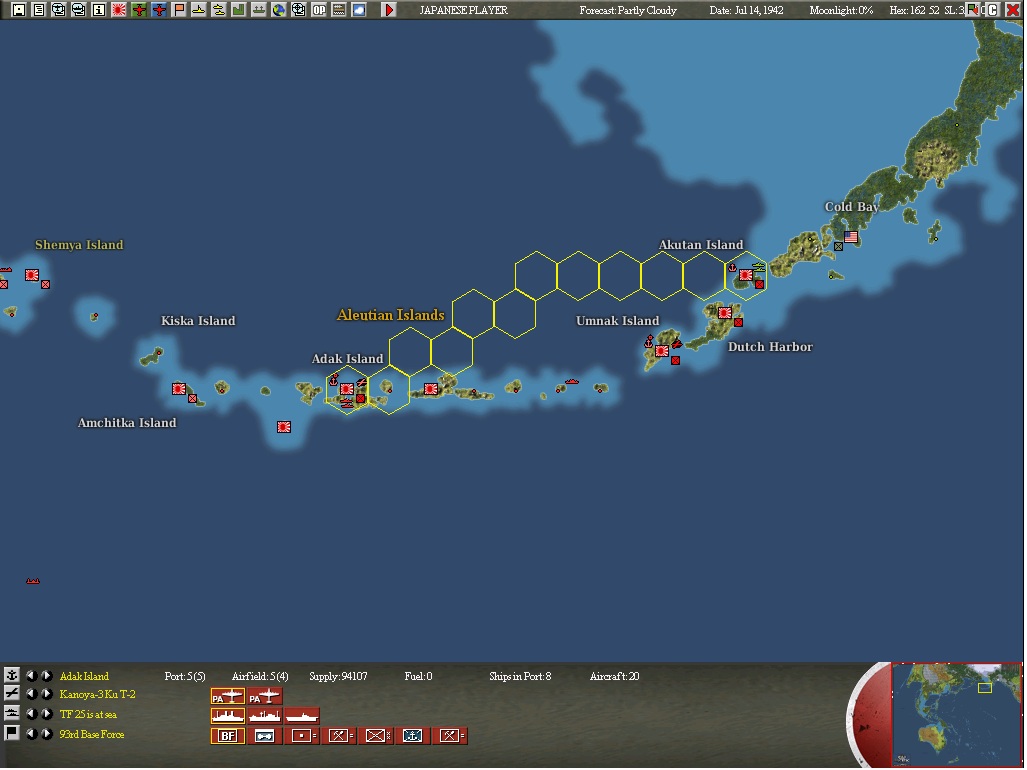The height and width of the screenshot is (770, 1027).
Task: Select next air group after Kanoya-3 Ku T-2
Action: [47, 694]
